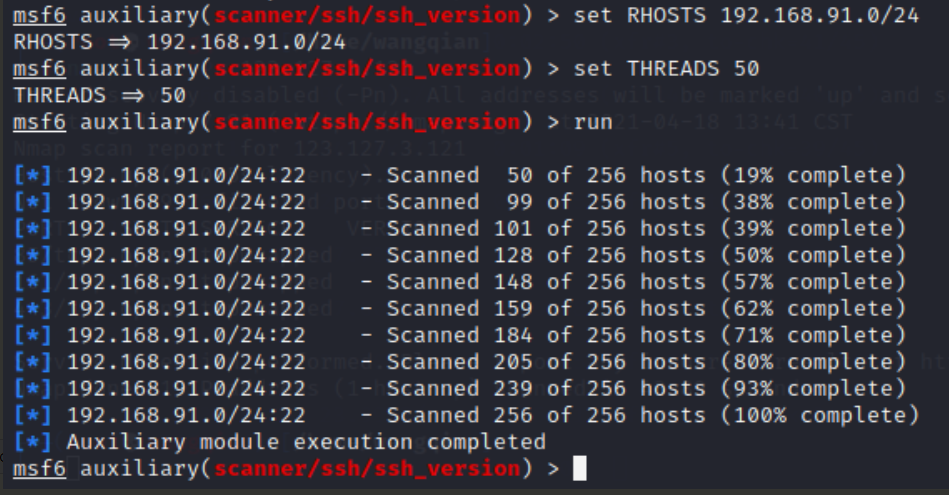Click the terminal cursor block at last prompt
949x495 pixels.
tap(580, 468)
